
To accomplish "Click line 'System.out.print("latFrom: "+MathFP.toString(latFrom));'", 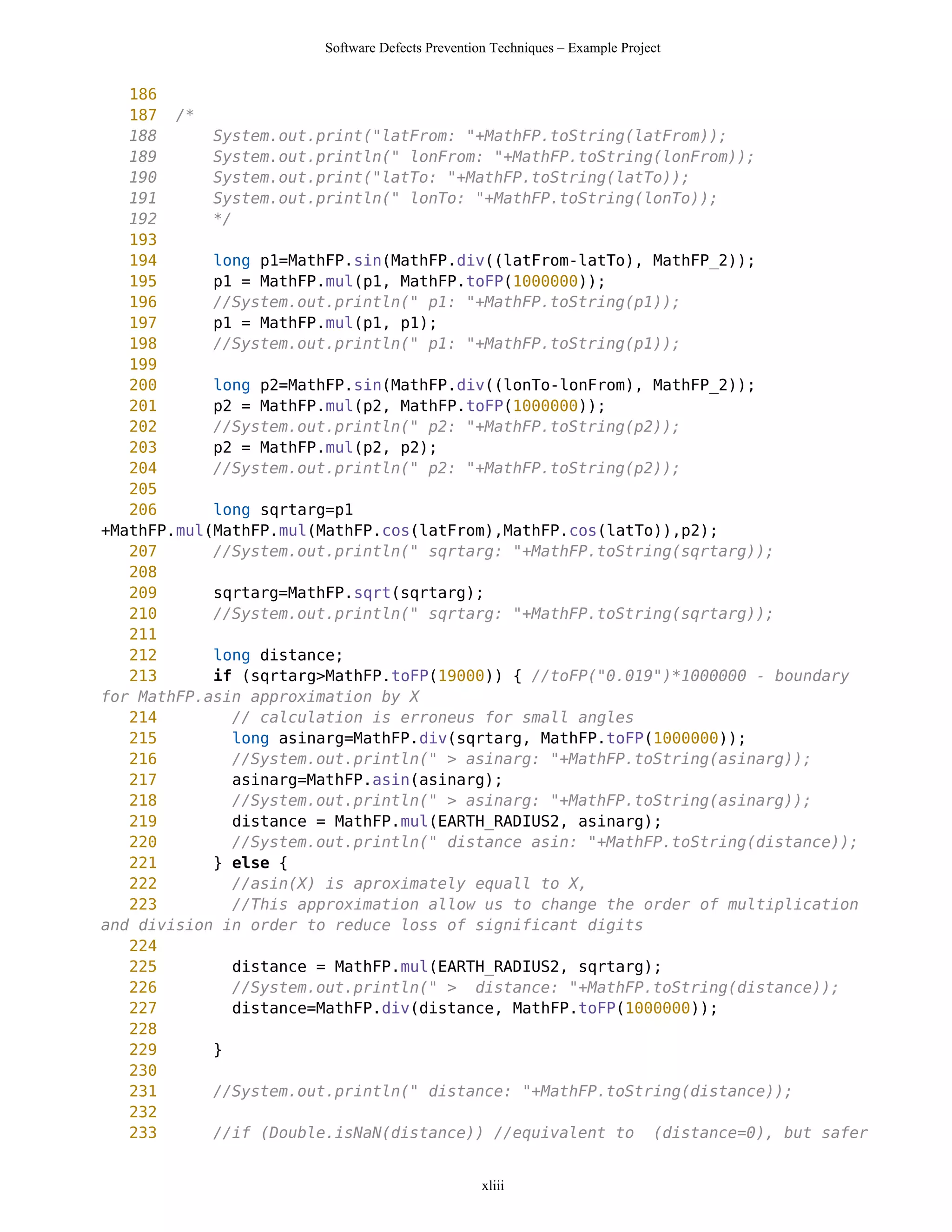I will pos(469,136).
